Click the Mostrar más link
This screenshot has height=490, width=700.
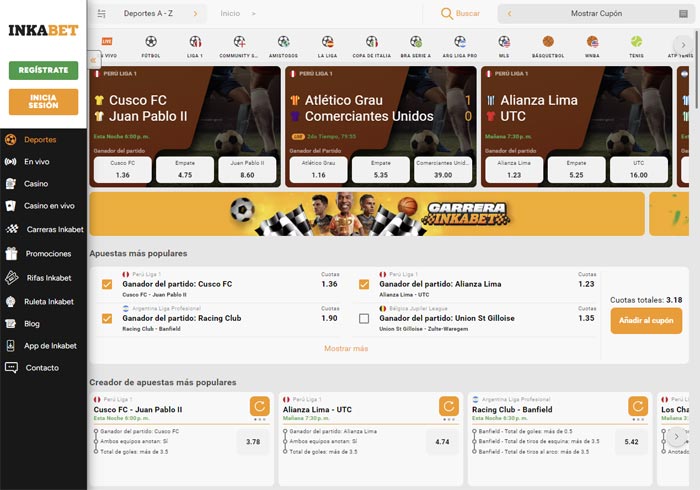(x=346, y=349)
